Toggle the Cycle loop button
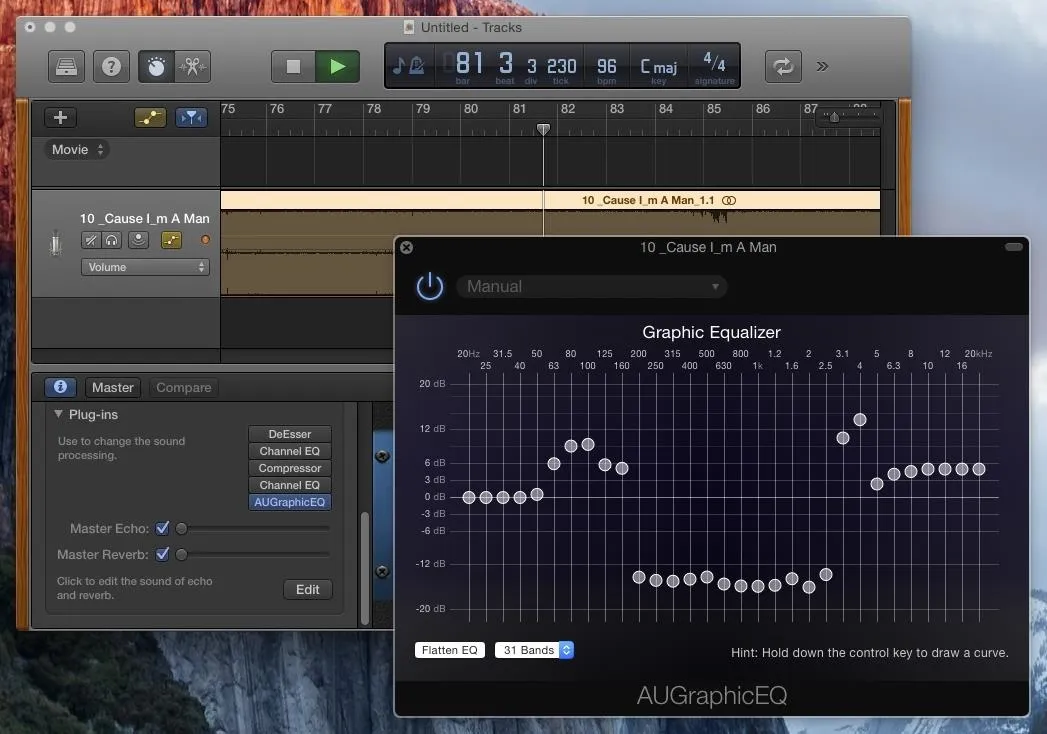 coord(783,66)
